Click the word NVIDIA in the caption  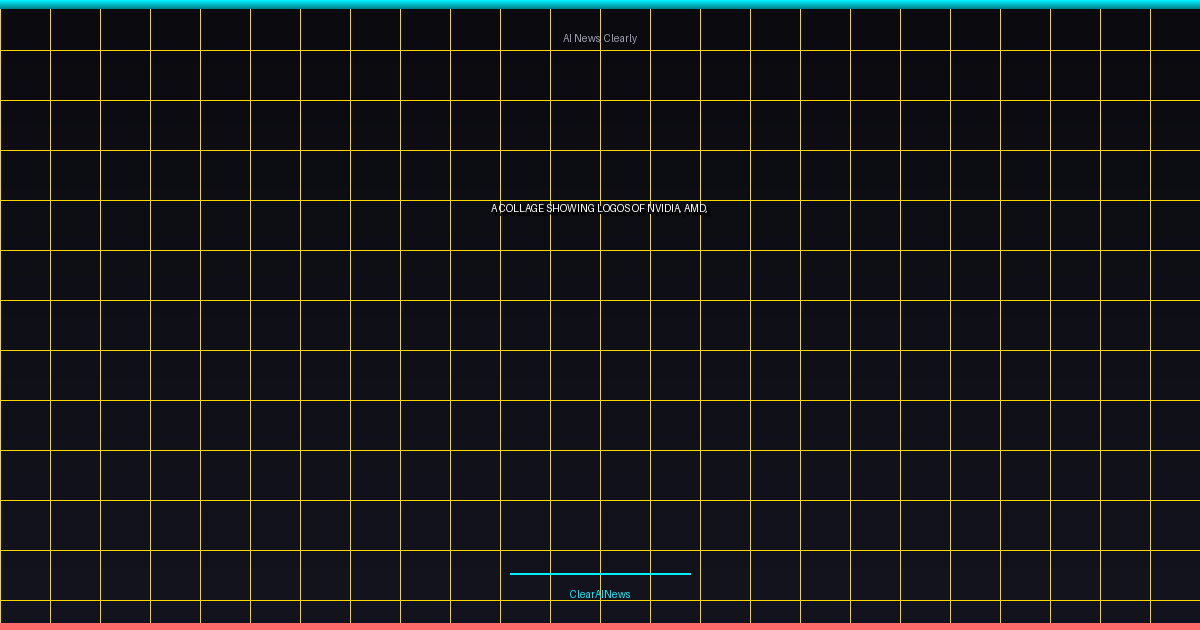664,208
